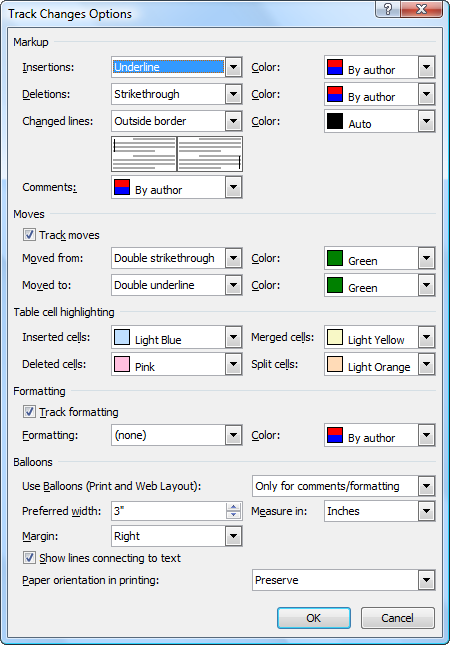The height and width of the screenshot is (645, 450).
Task: Click the Preferred width up spinner arrow
Action: click(233, 507)
